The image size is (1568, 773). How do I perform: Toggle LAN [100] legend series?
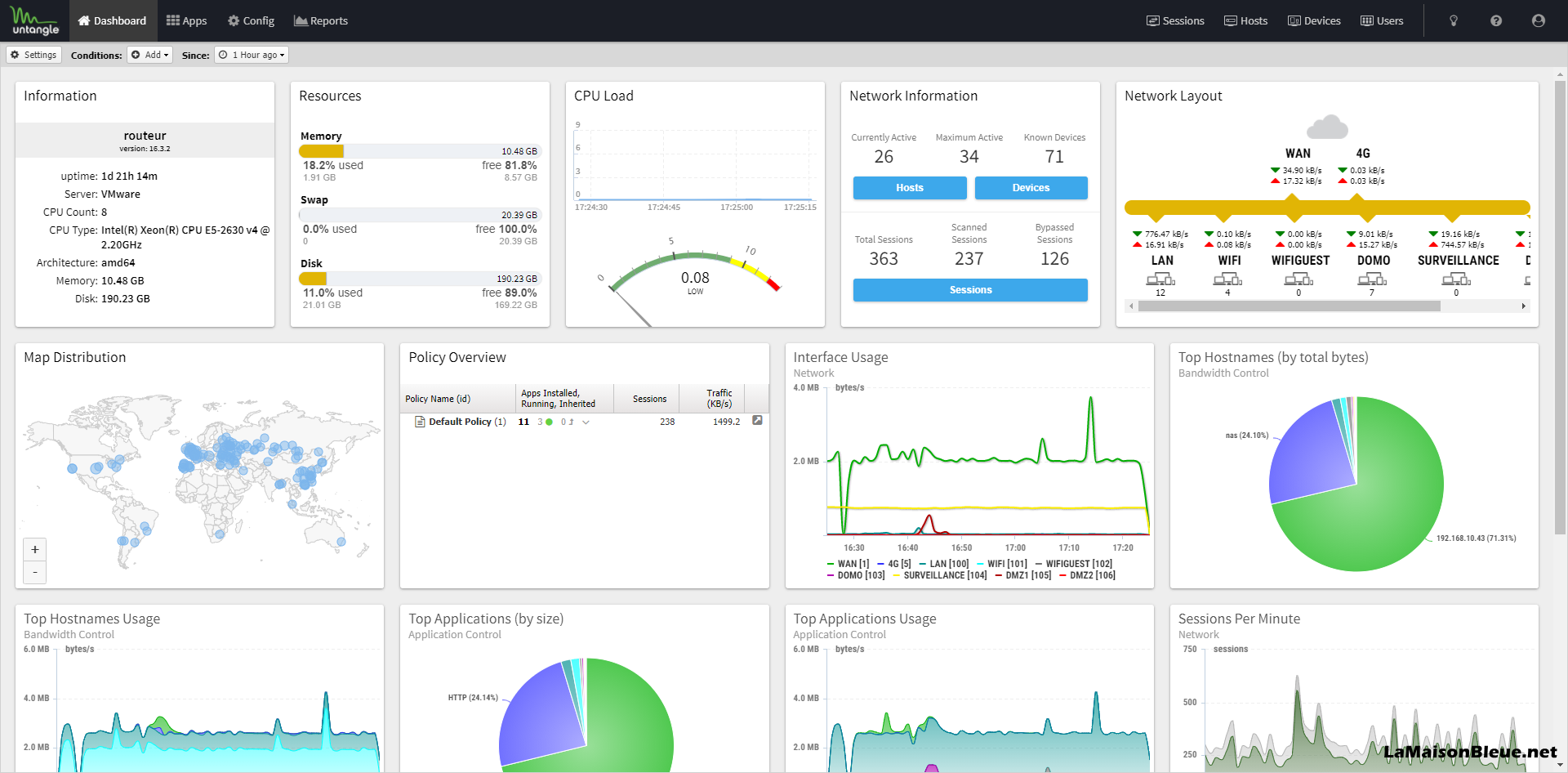[x=943, y=564]
